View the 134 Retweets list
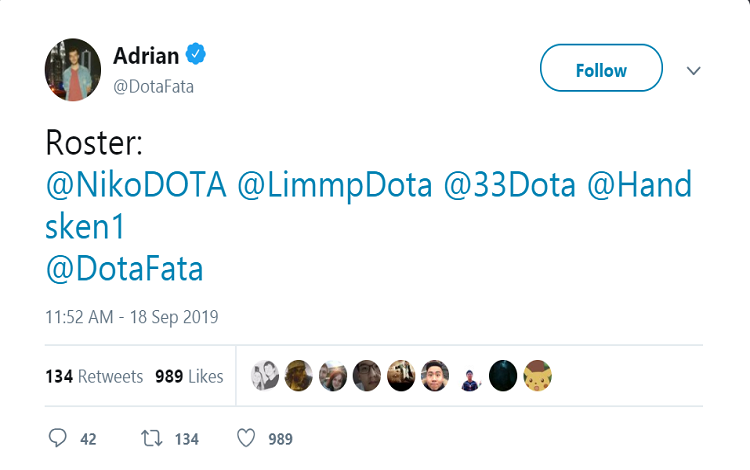The image size is (750, 470). 95,377
